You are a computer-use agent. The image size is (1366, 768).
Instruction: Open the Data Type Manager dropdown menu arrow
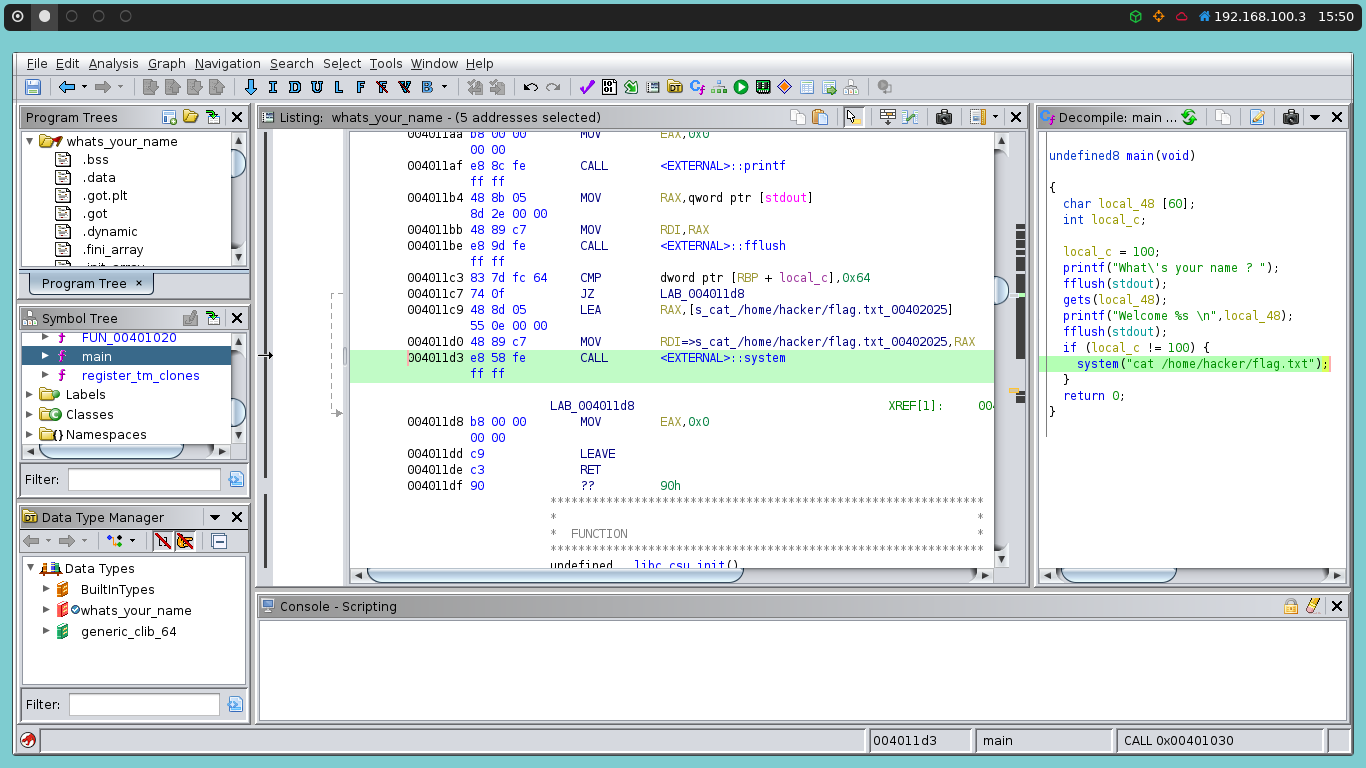214,517
